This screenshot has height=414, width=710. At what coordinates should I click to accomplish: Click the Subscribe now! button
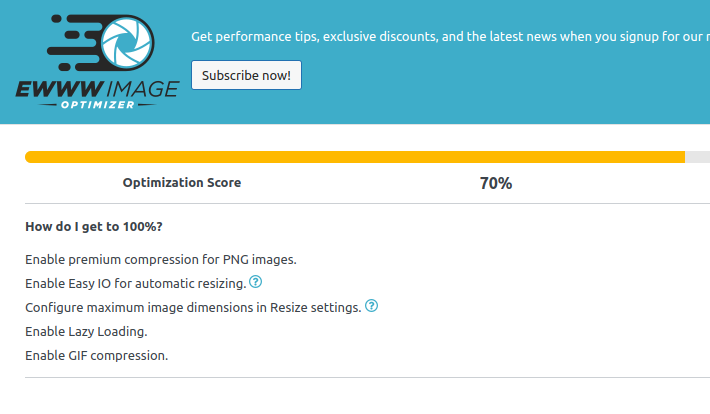[246, 75]
